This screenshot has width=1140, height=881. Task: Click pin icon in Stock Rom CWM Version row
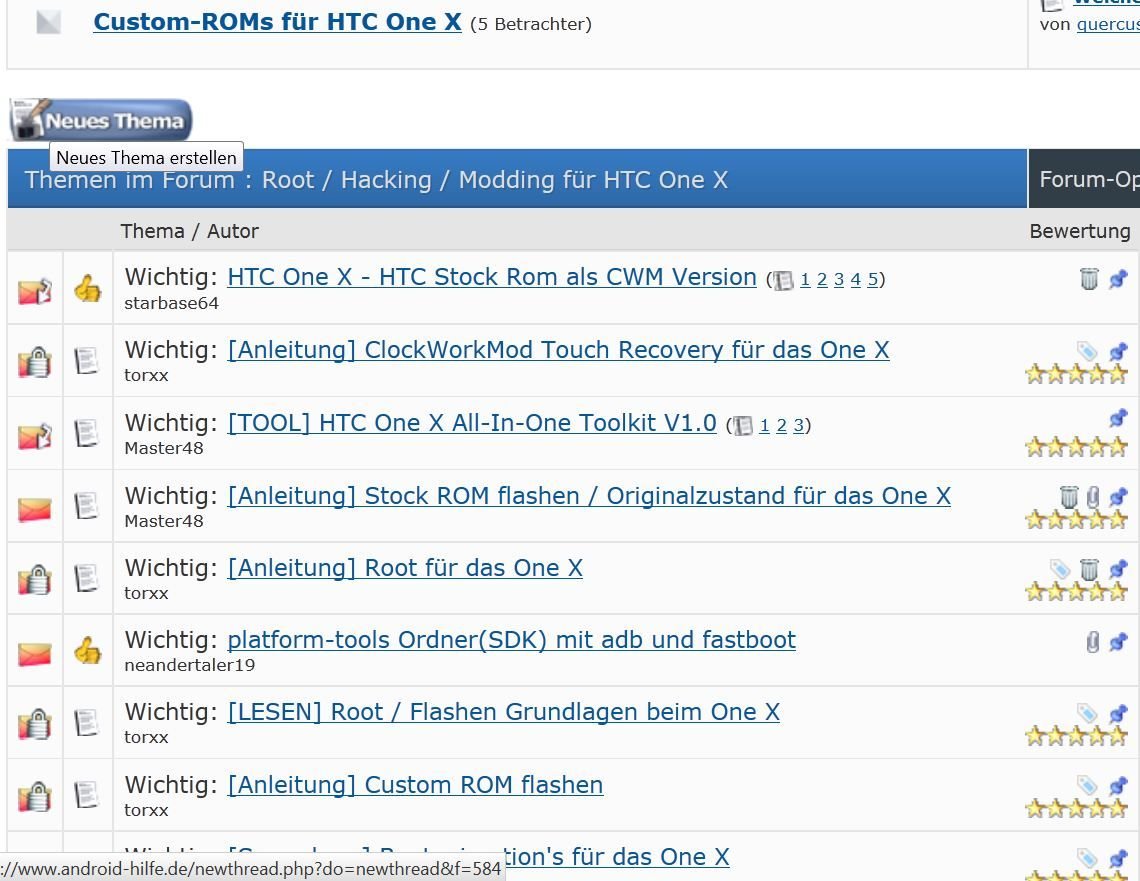coord(1118,278)
